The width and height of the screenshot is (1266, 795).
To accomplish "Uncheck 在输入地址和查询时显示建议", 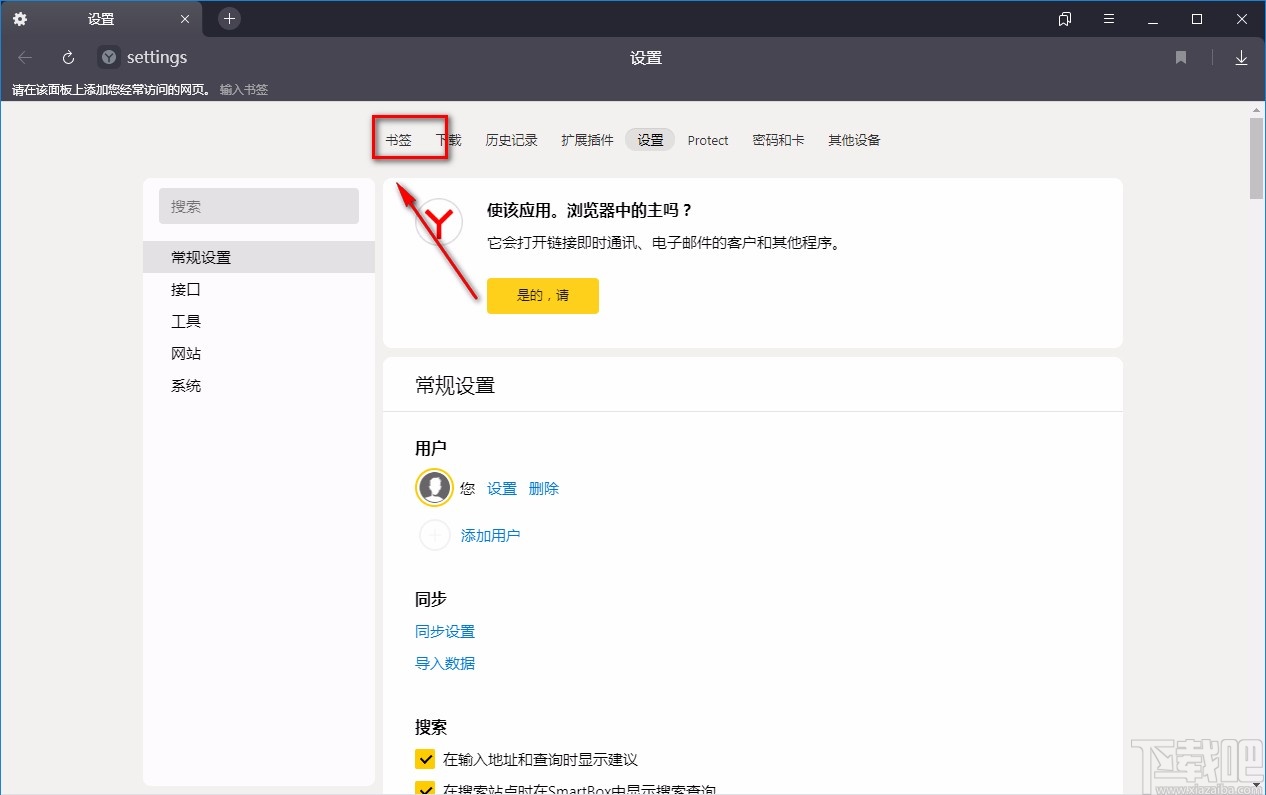I will pyautogui.click(x=425, y=759).
